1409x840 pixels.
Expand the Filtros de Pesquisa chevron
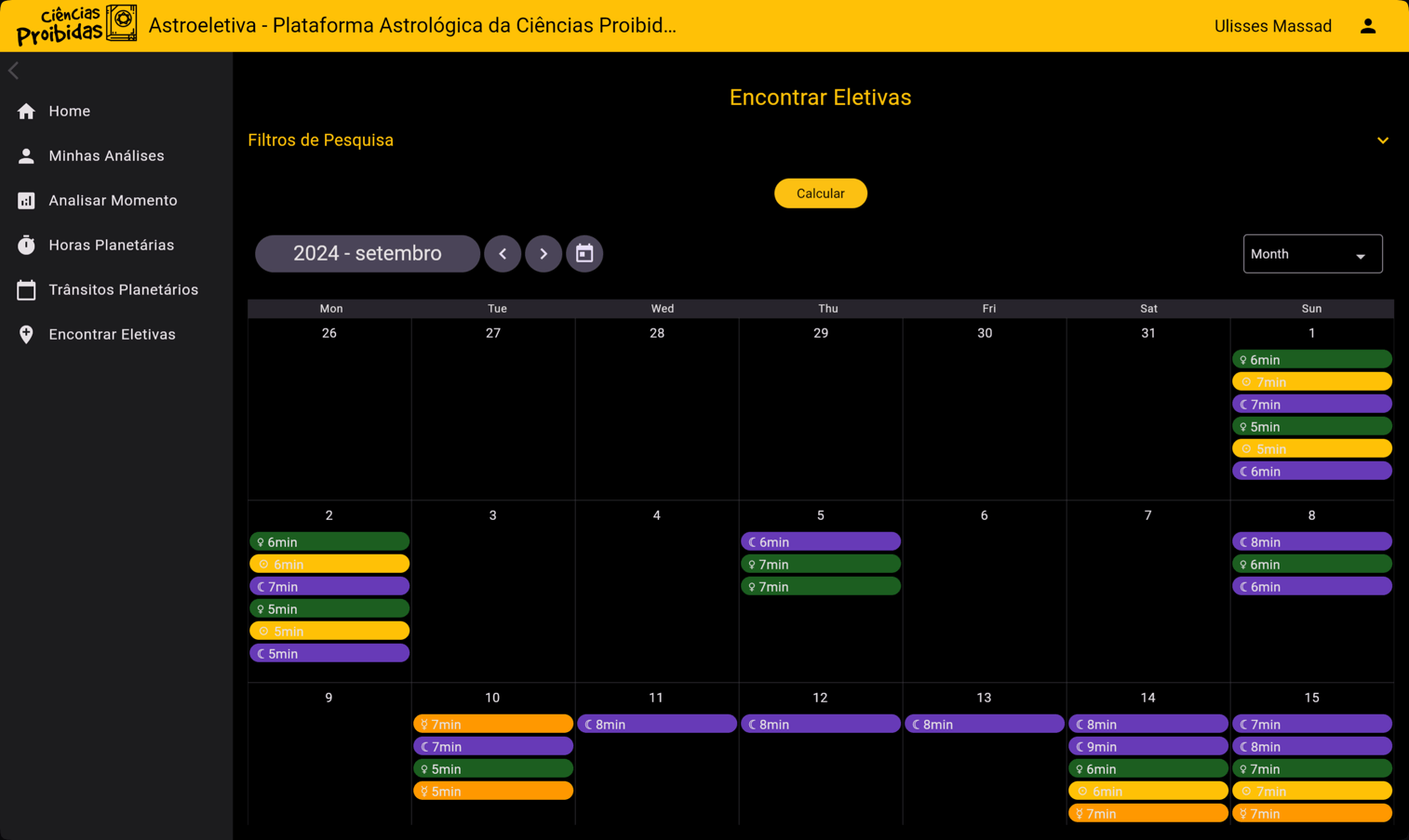tap(1382, 140)
